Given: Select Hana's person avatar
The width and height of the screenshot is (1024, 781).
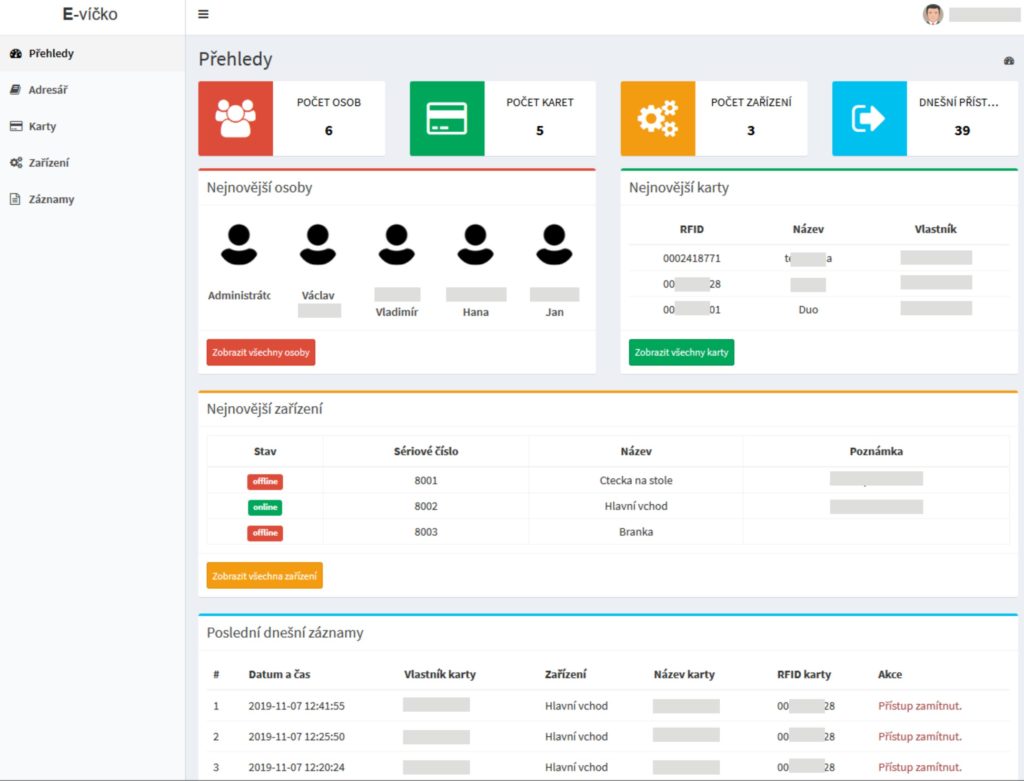Looking at the screenshot, I should coord(476,244).
